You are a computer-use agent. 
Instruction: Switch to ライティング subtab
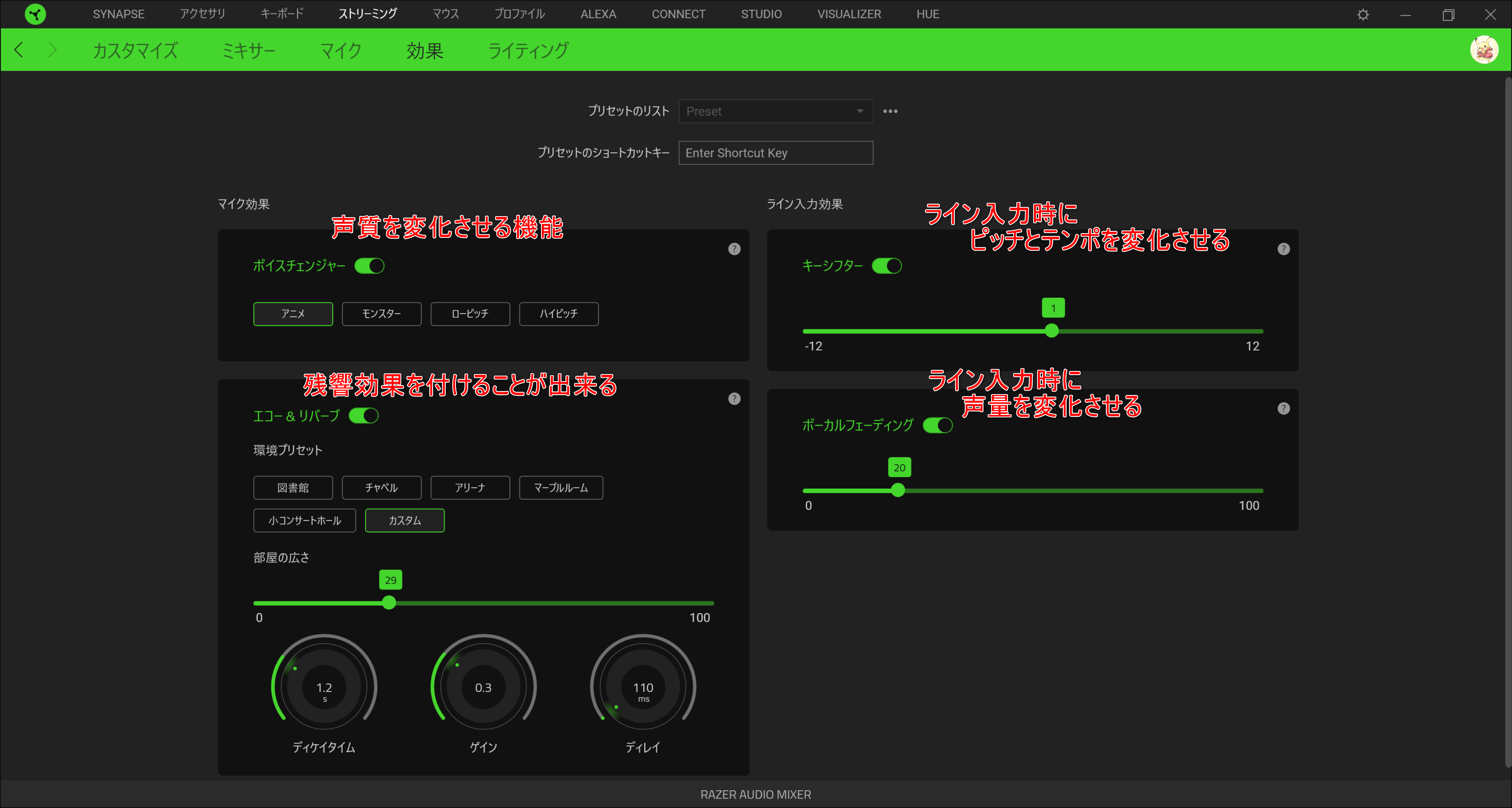click(x=528, y=50)
